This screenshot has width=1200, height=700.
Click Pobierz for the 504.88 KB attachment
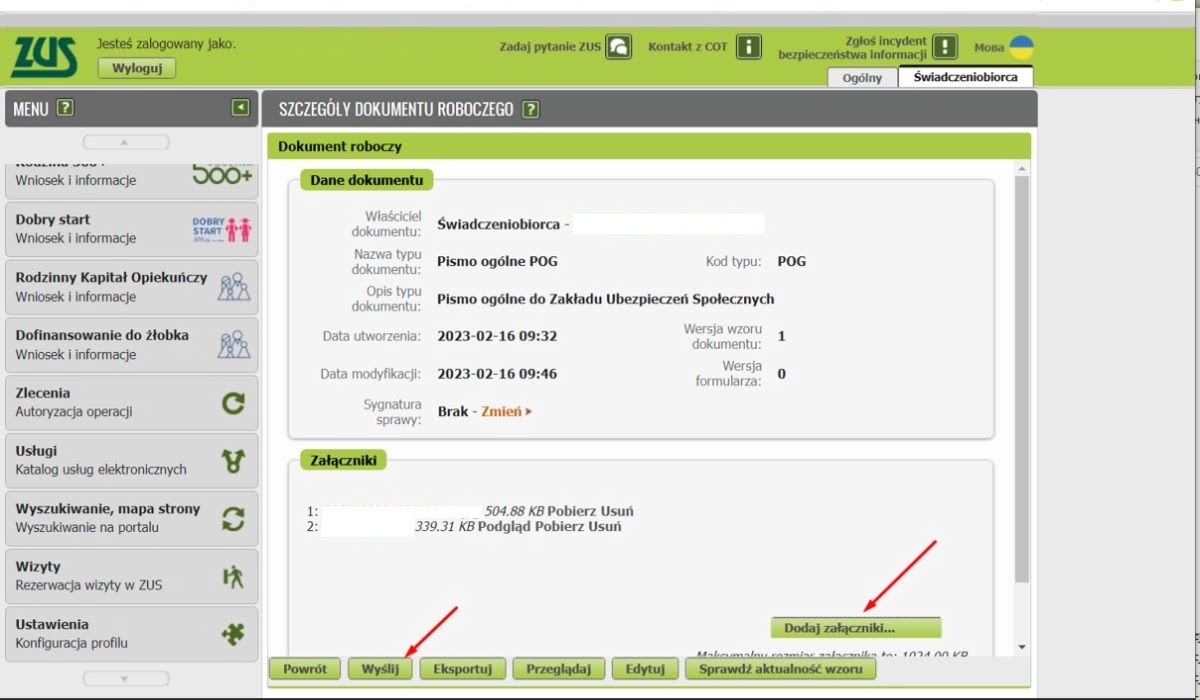click(574, 511)
